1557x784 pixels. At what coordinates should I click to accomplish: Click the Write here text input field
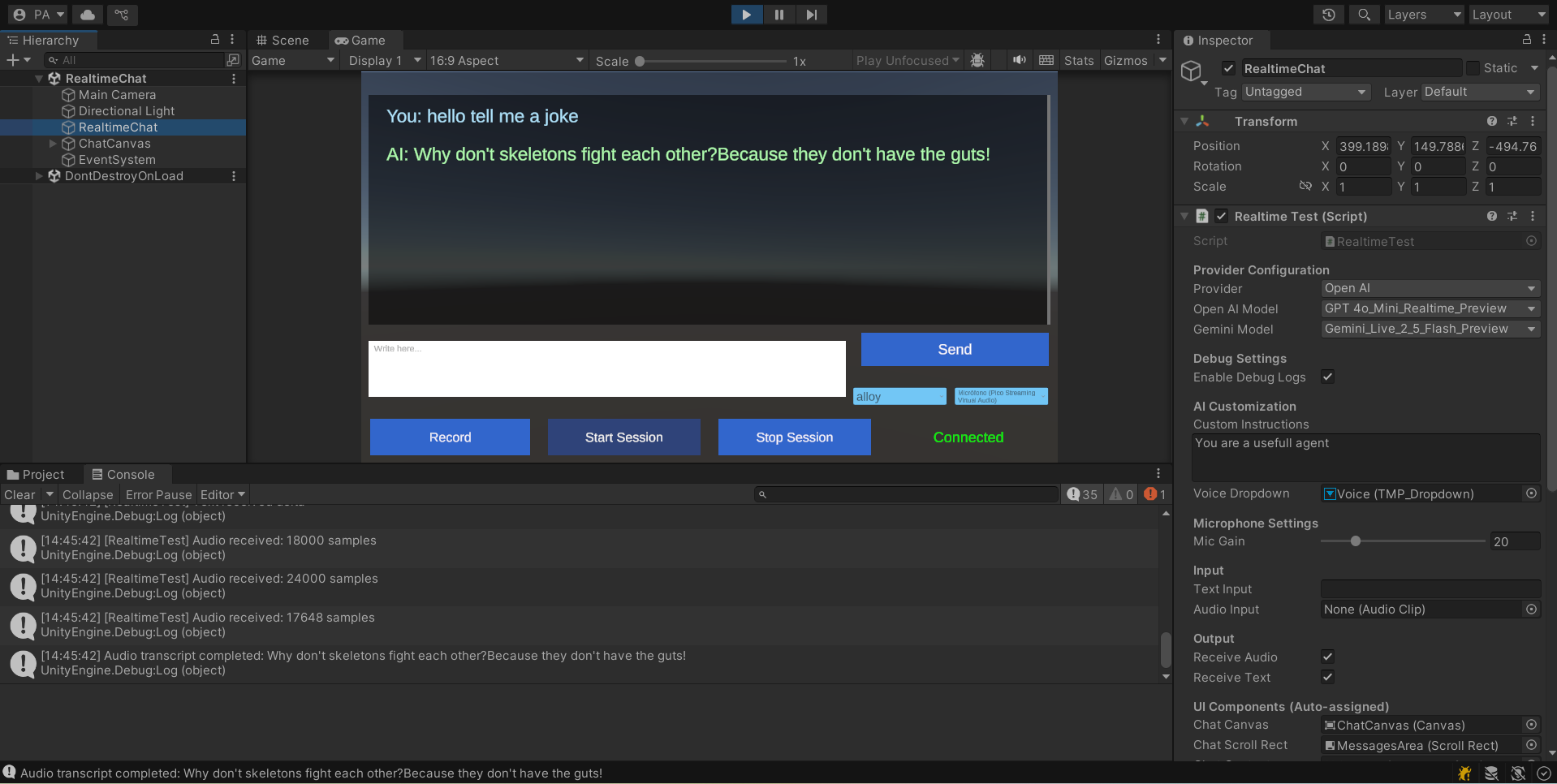pos(606,368)
